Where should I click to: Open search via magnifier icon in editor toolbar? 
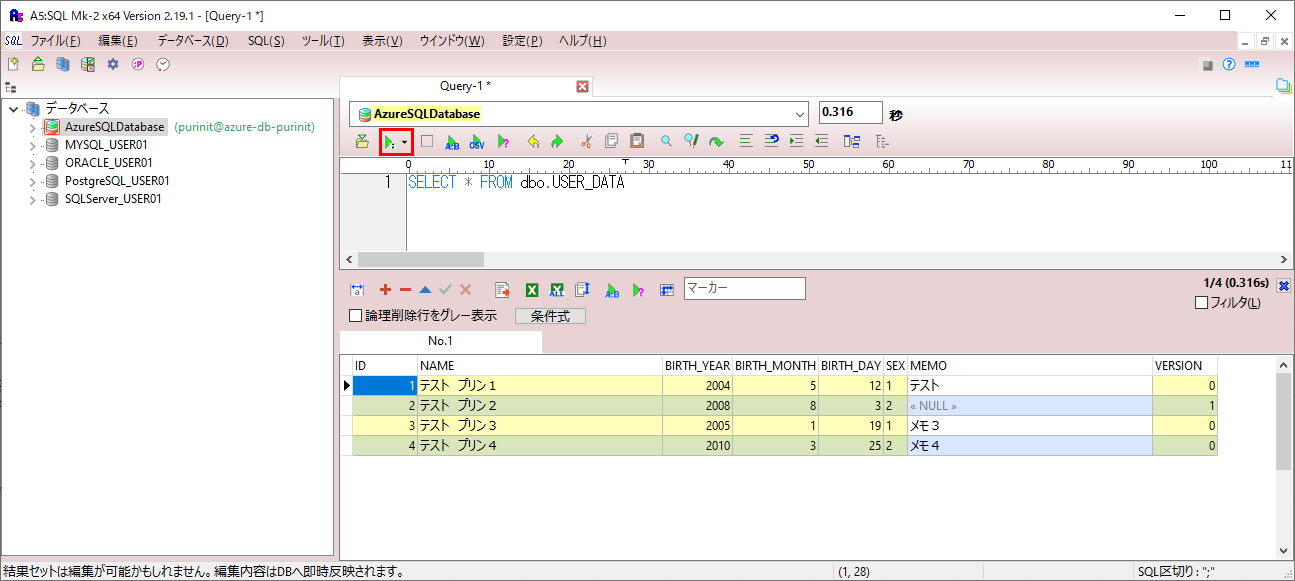pos(666,141)
